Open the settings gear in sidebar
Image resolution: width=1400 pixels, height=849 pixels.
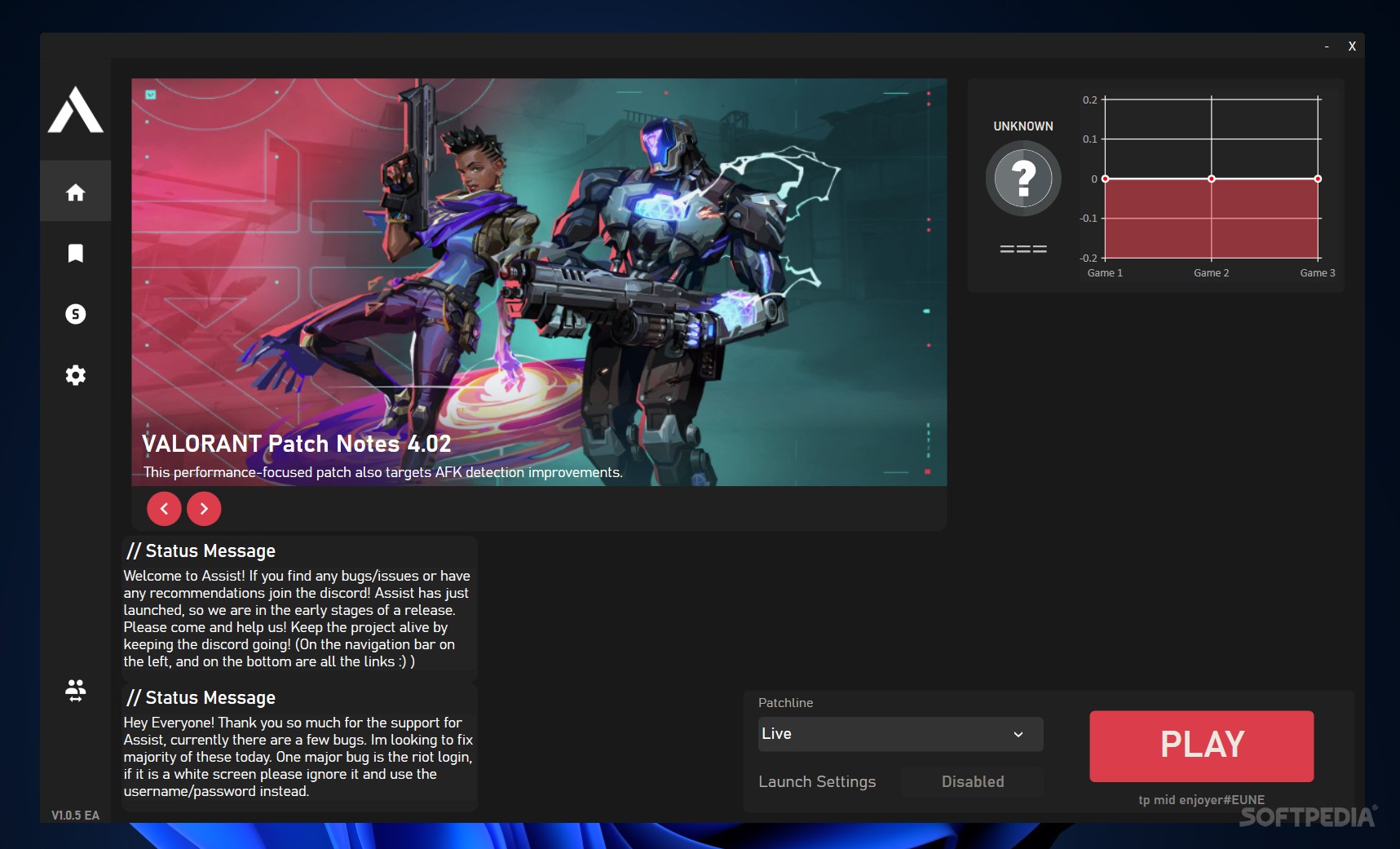pyautogui.click(x=75, y=375)
